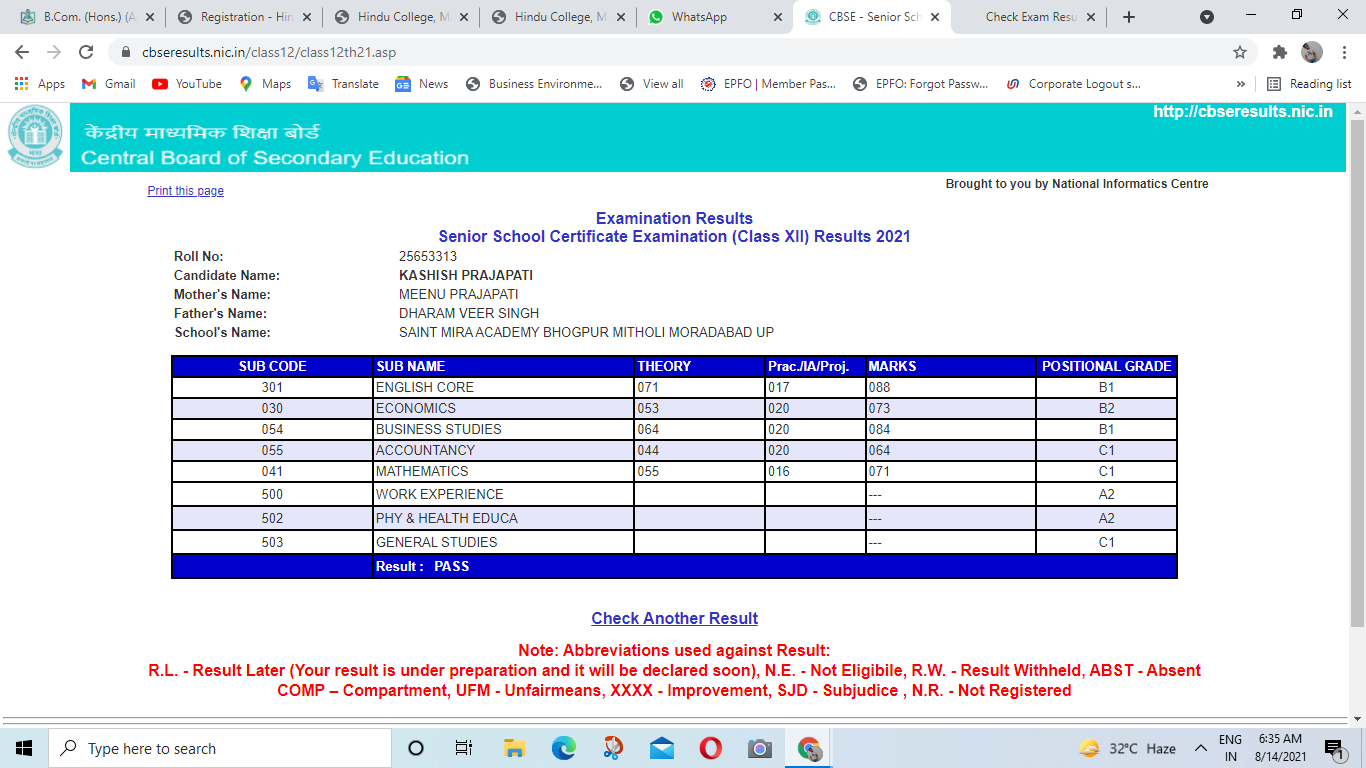The width and height of the screenshot is (1366, 768).
Task: Select the CBSE - Senior School tab
Action: pos(871,17)
